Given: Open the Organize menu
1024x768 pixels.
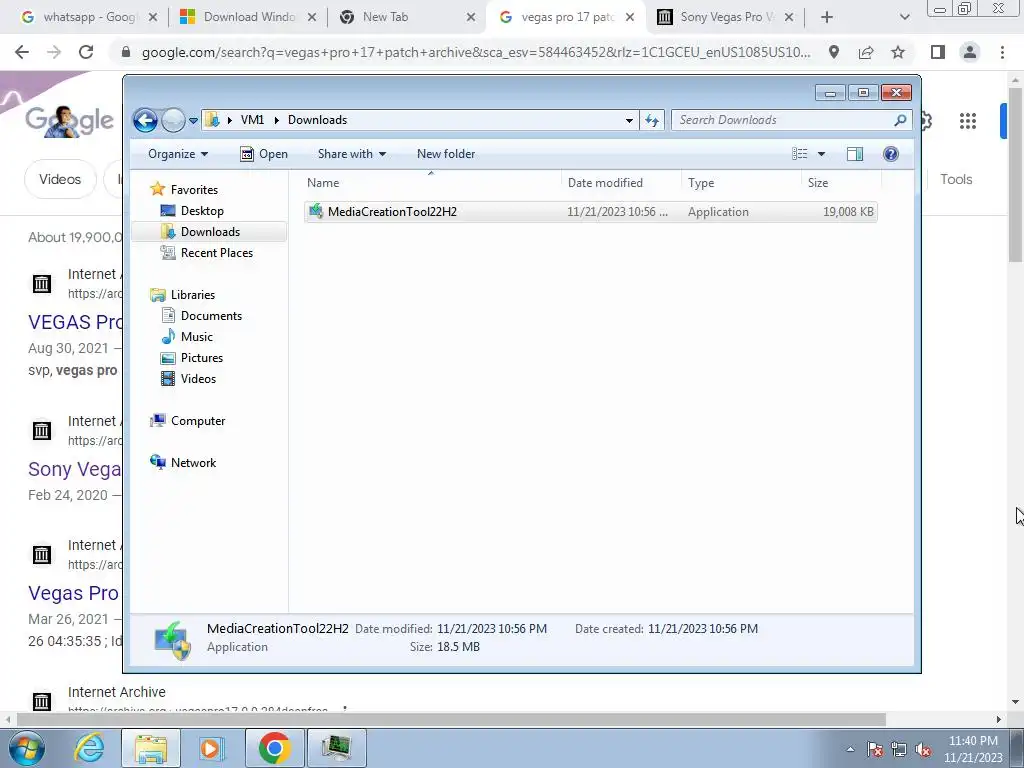Looking at the screenshot, I should coord(178,154).
